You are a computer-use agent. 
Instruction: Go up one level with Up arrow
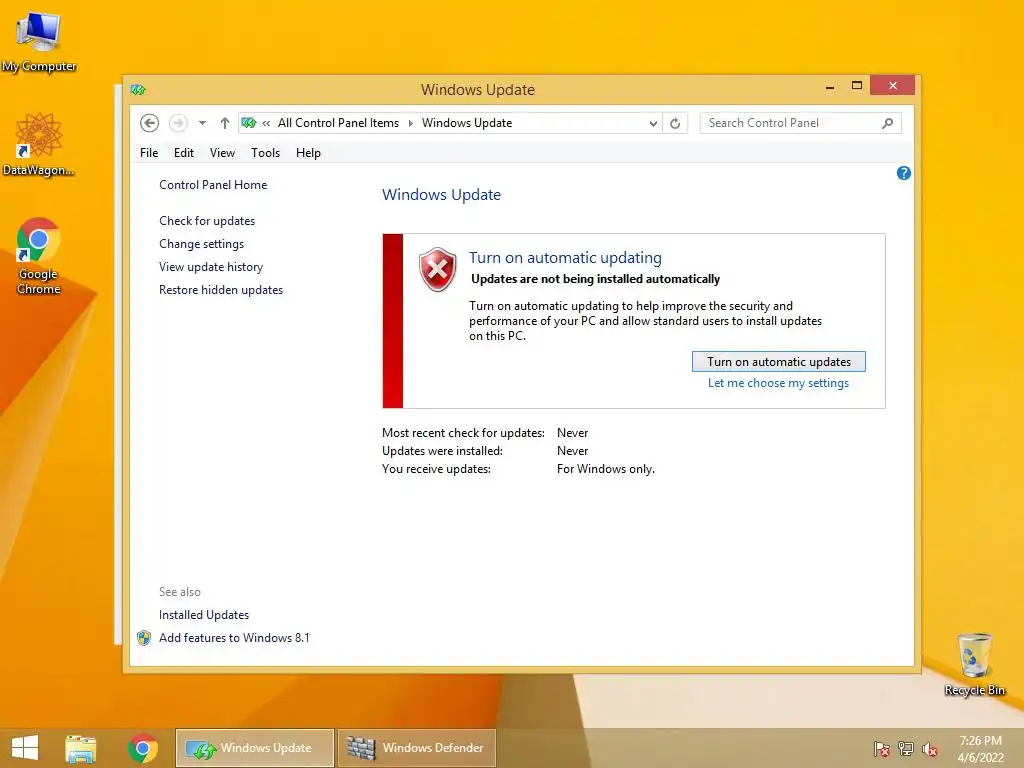pyautogui.click(x=225, y=123)
